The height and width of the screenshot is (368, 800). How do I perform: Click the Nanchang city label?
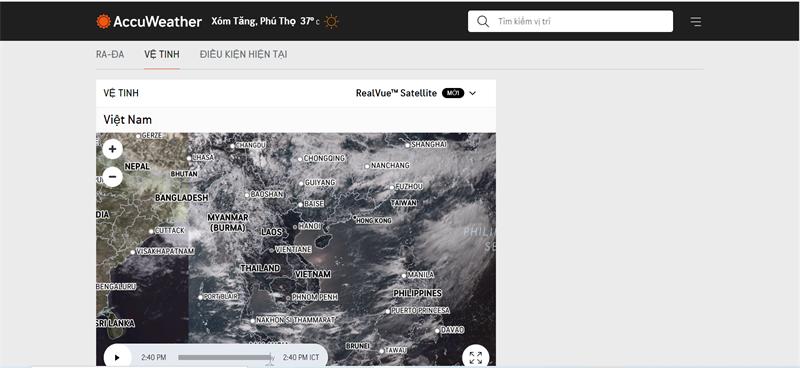pyautogui.click(x=390, y=165)
